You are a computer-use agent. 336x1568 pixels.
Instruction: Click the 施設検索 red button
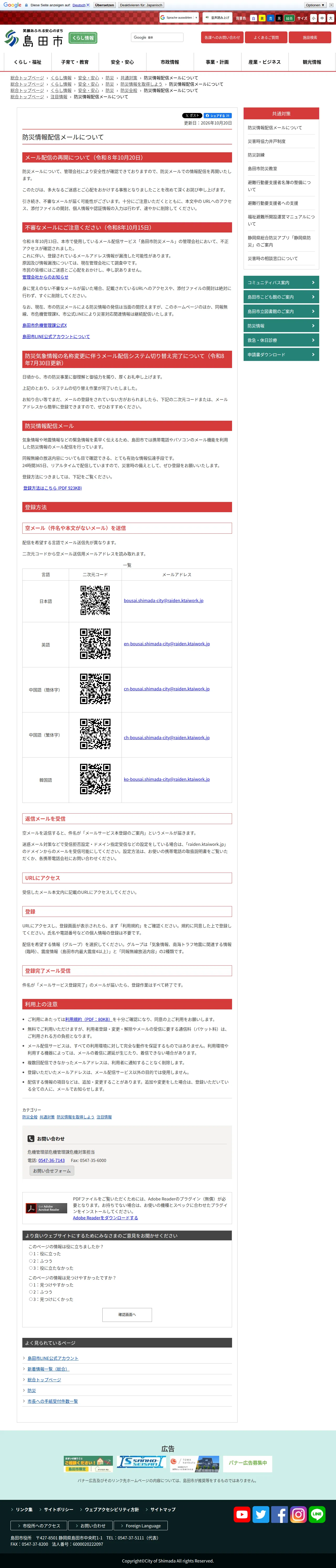click(310, 37)
